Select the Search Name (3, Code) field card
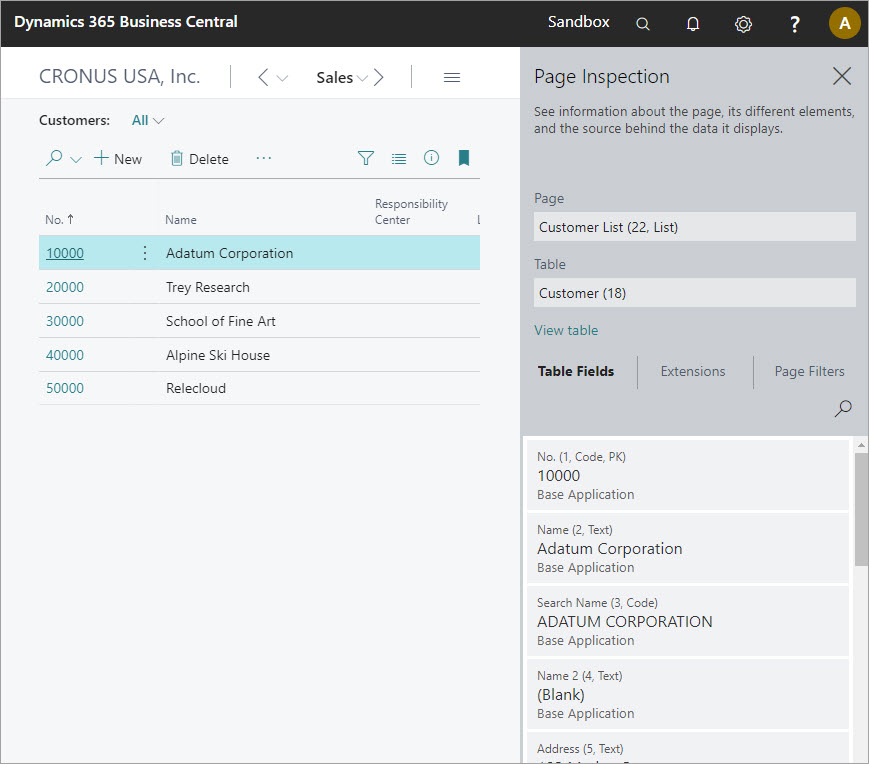The height and width of the screenshot is (764, 869). pyautogui.click(x=687, y=621)
